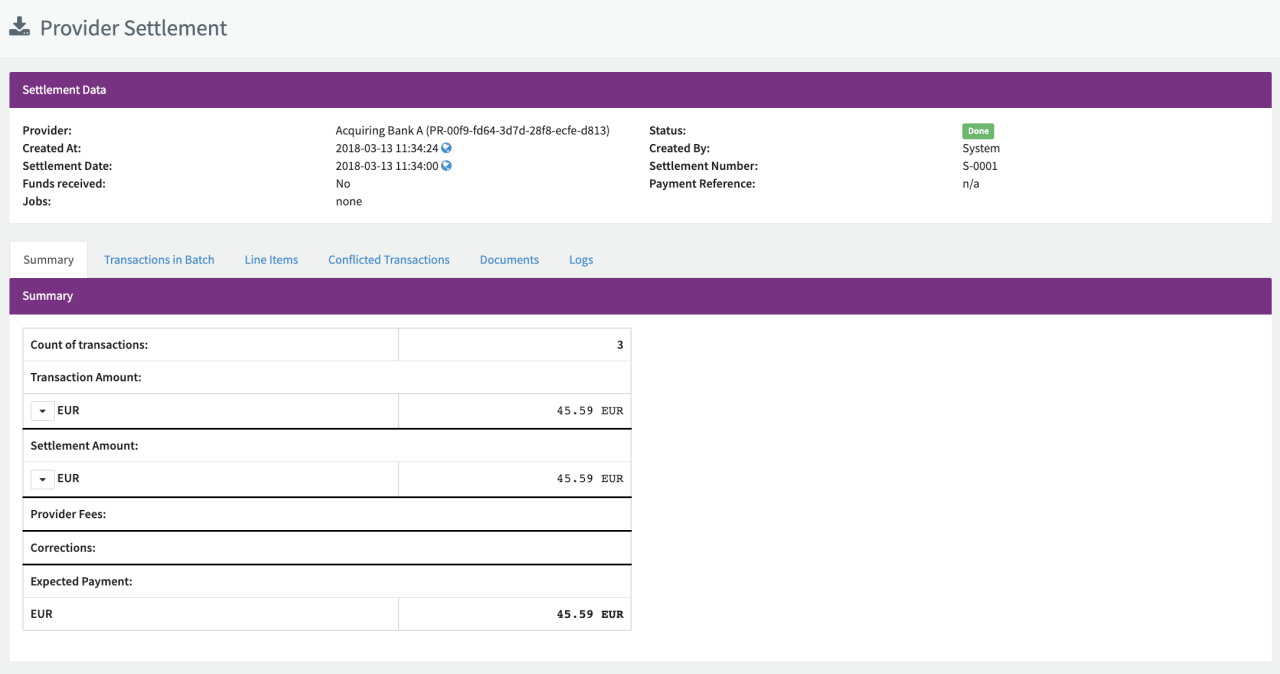Open the Line Items tab
Image resolution: width=1280 pixels, height=674 pixels.
coord(271,260)
